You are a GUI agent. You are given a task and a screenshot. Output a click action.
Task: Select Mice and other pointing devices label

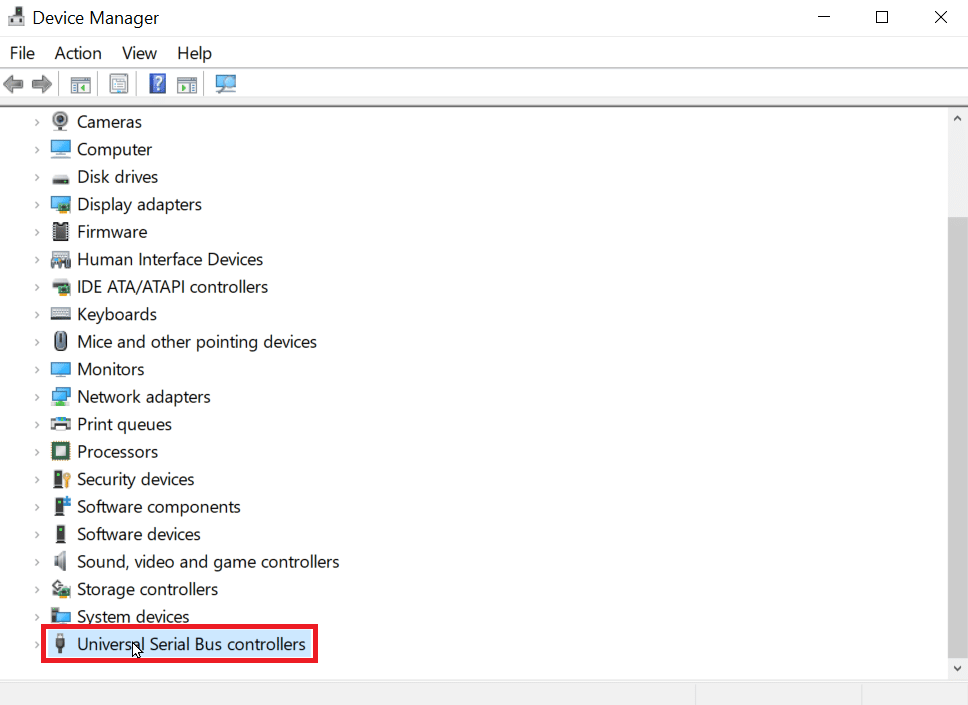(196, 341)
